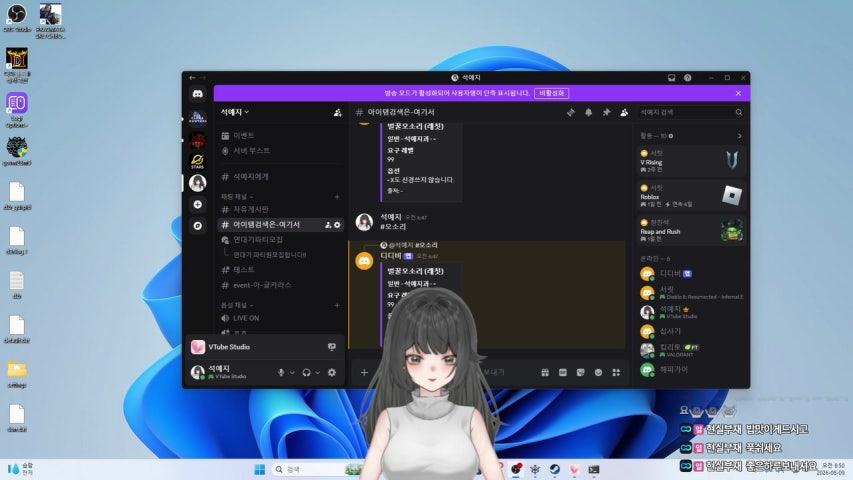Collapse the 음성 채널 category
Image resolution: width=853 pixels, height=480 pixels.
[237, 305]
